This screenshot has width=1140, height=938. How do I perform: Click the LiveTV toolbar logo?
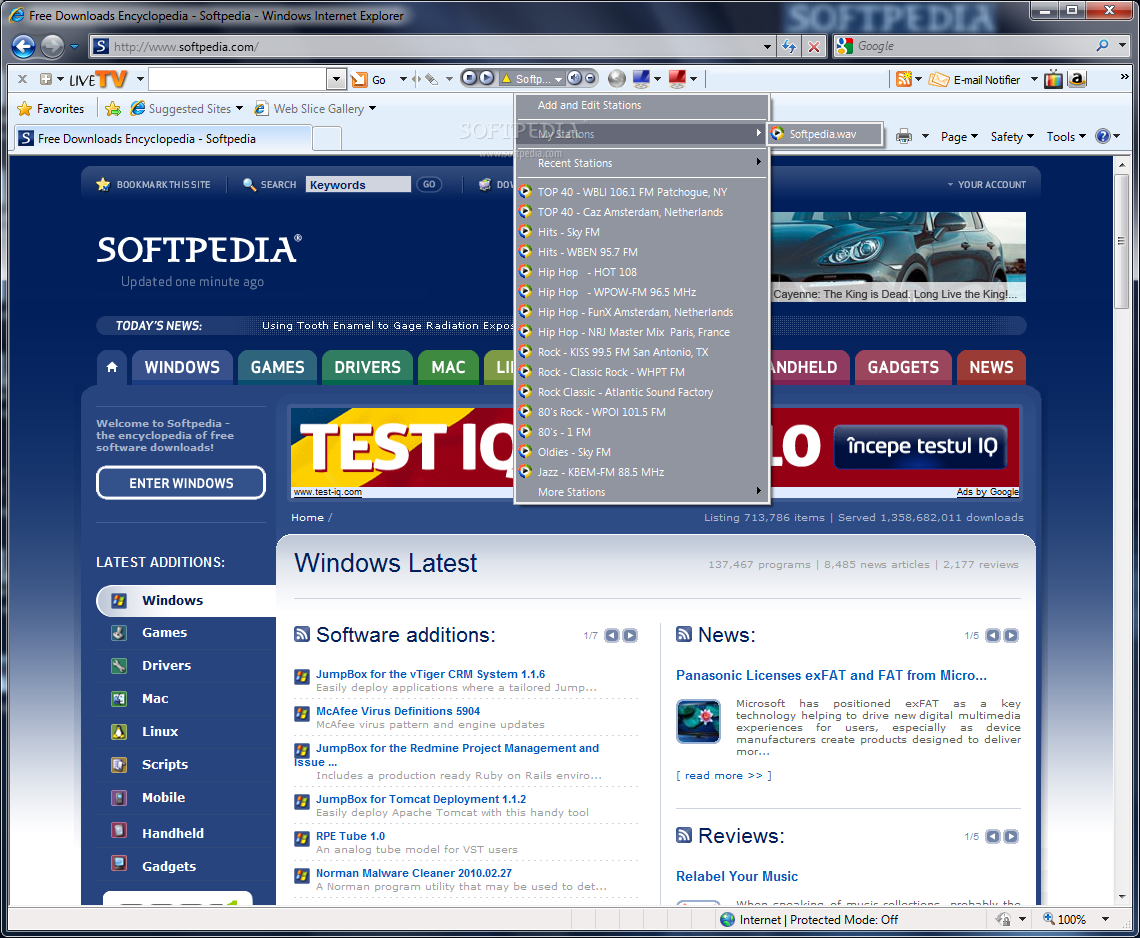pos(98,79)
